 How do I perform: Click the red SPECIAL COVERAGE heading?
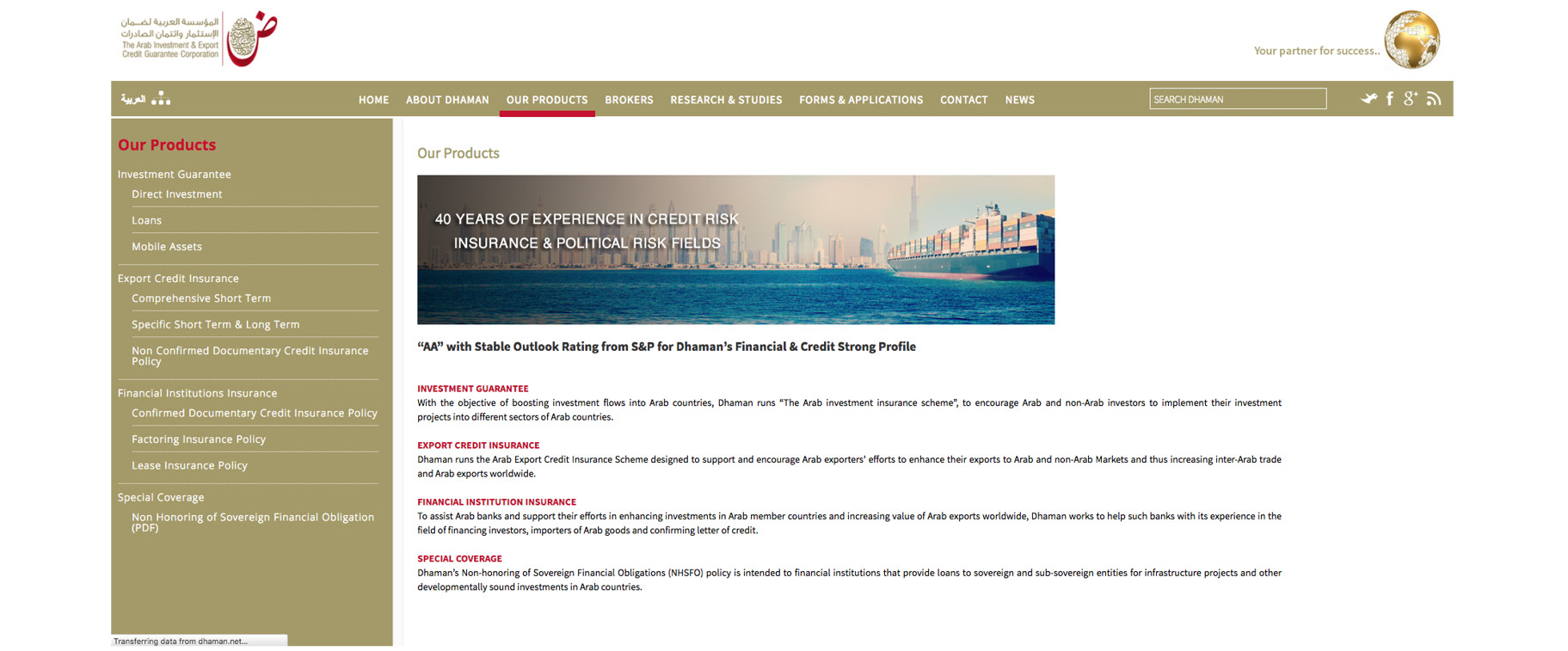[459, 559]
